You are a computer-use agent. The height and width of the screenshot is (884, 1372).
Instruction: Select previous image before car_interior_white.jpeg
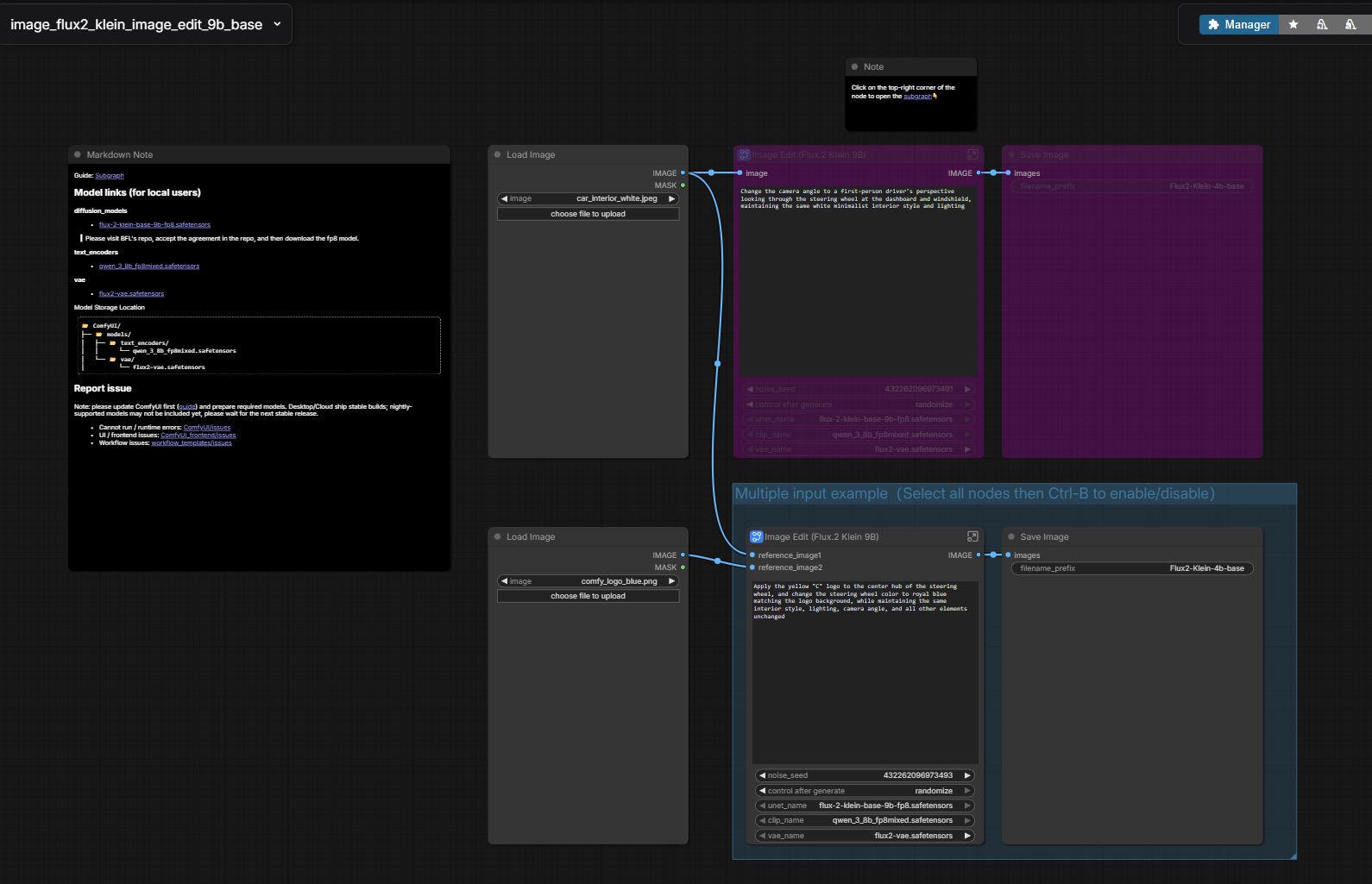(505, 198)
